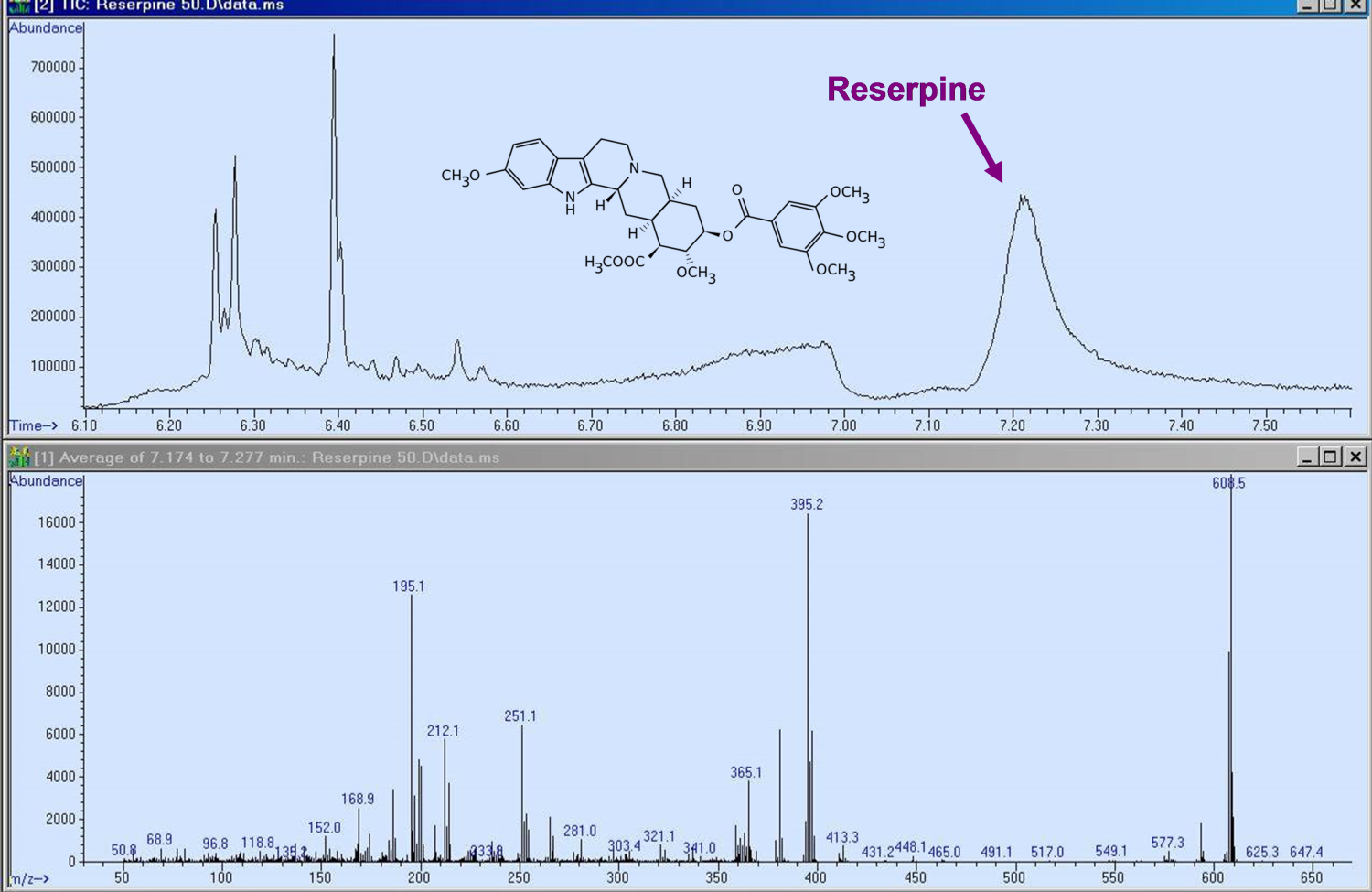
Task: Click the 68.9 peak label
Action: tap(159, 839)
